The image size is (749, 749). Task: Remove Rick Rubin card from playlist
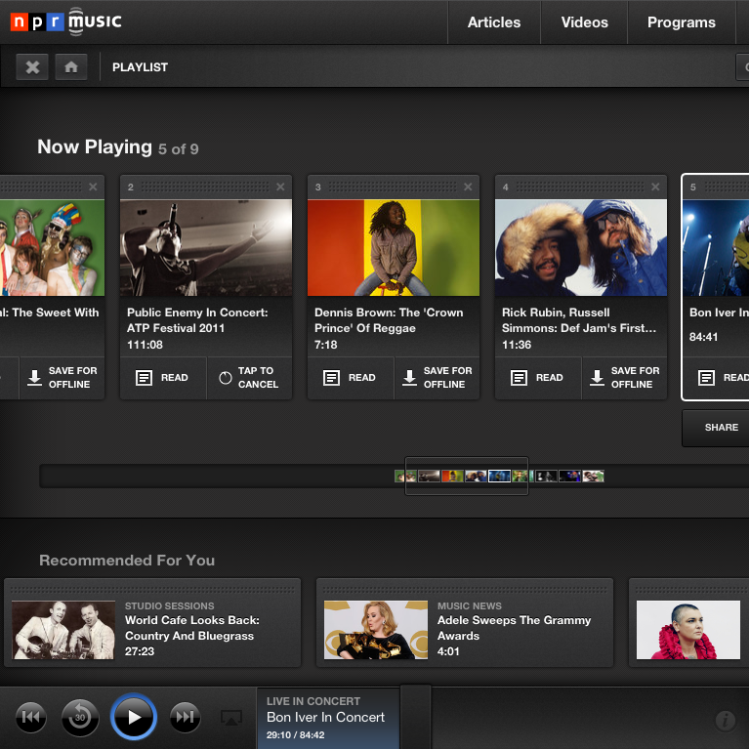point(655,187)
